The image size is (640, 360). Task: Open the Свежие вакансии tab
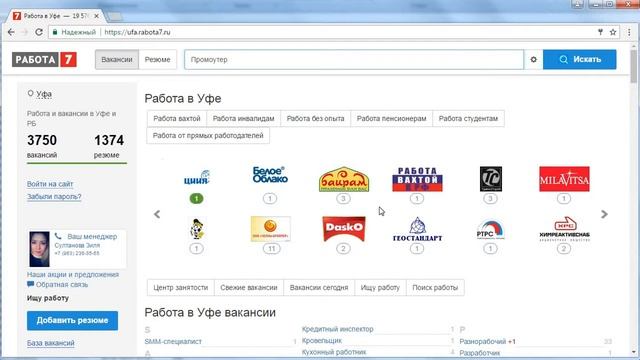coord(249,287)
